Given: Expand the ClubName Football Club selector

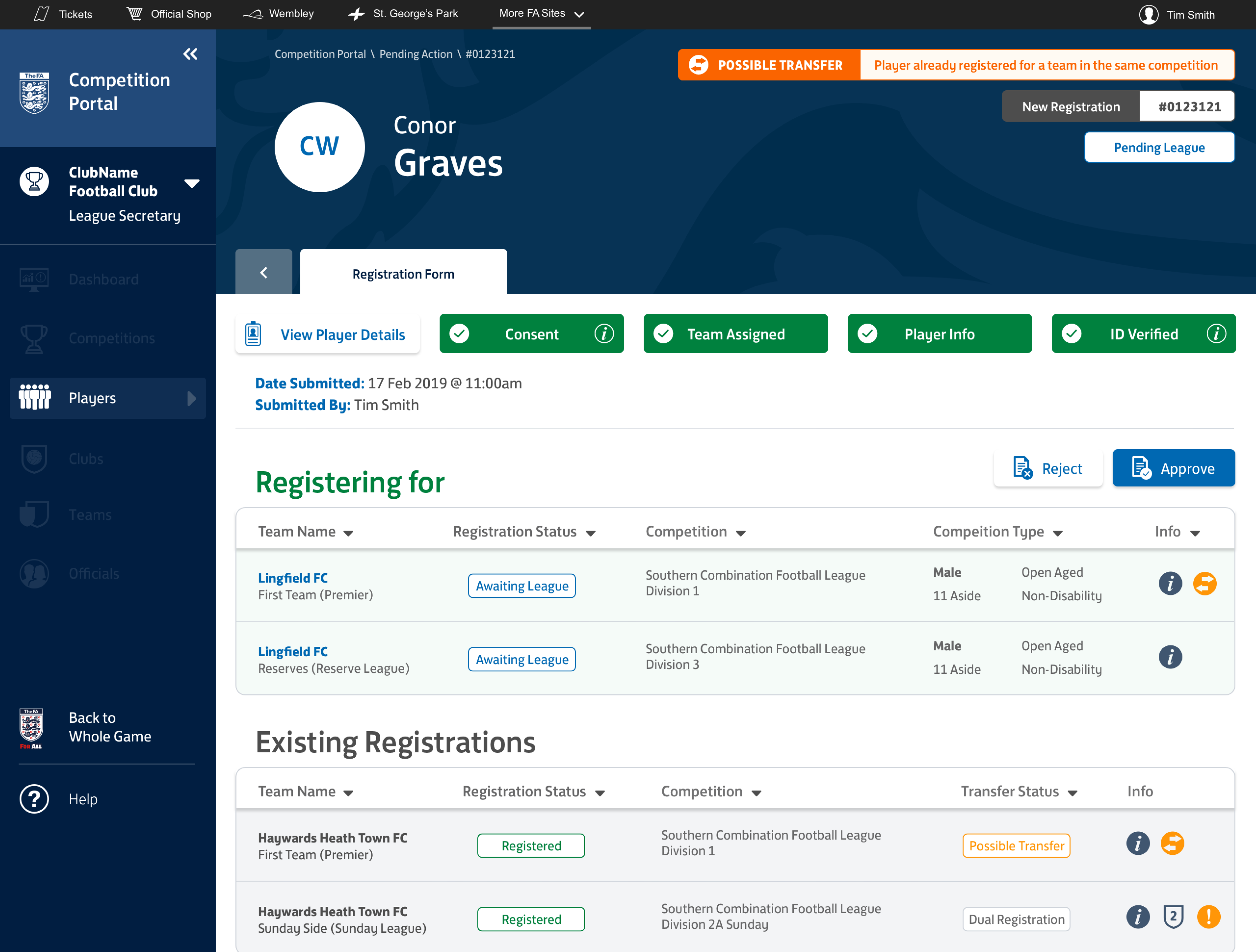Looking at the screenshot, I should pyautogui.click(x=192, y=183).
